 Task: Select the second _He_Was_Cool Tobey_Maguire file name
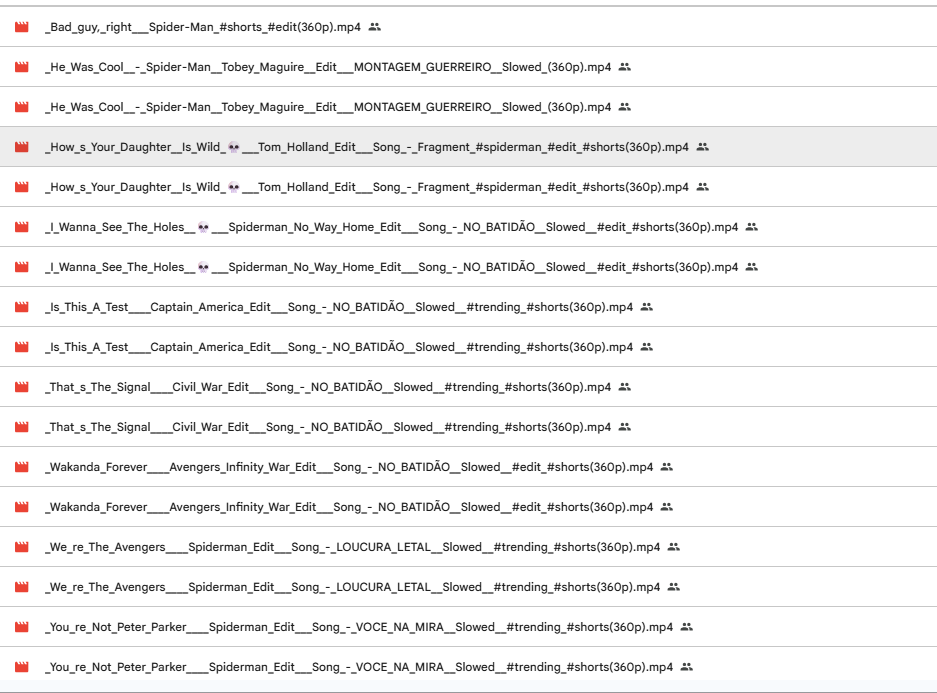point(328,107)
